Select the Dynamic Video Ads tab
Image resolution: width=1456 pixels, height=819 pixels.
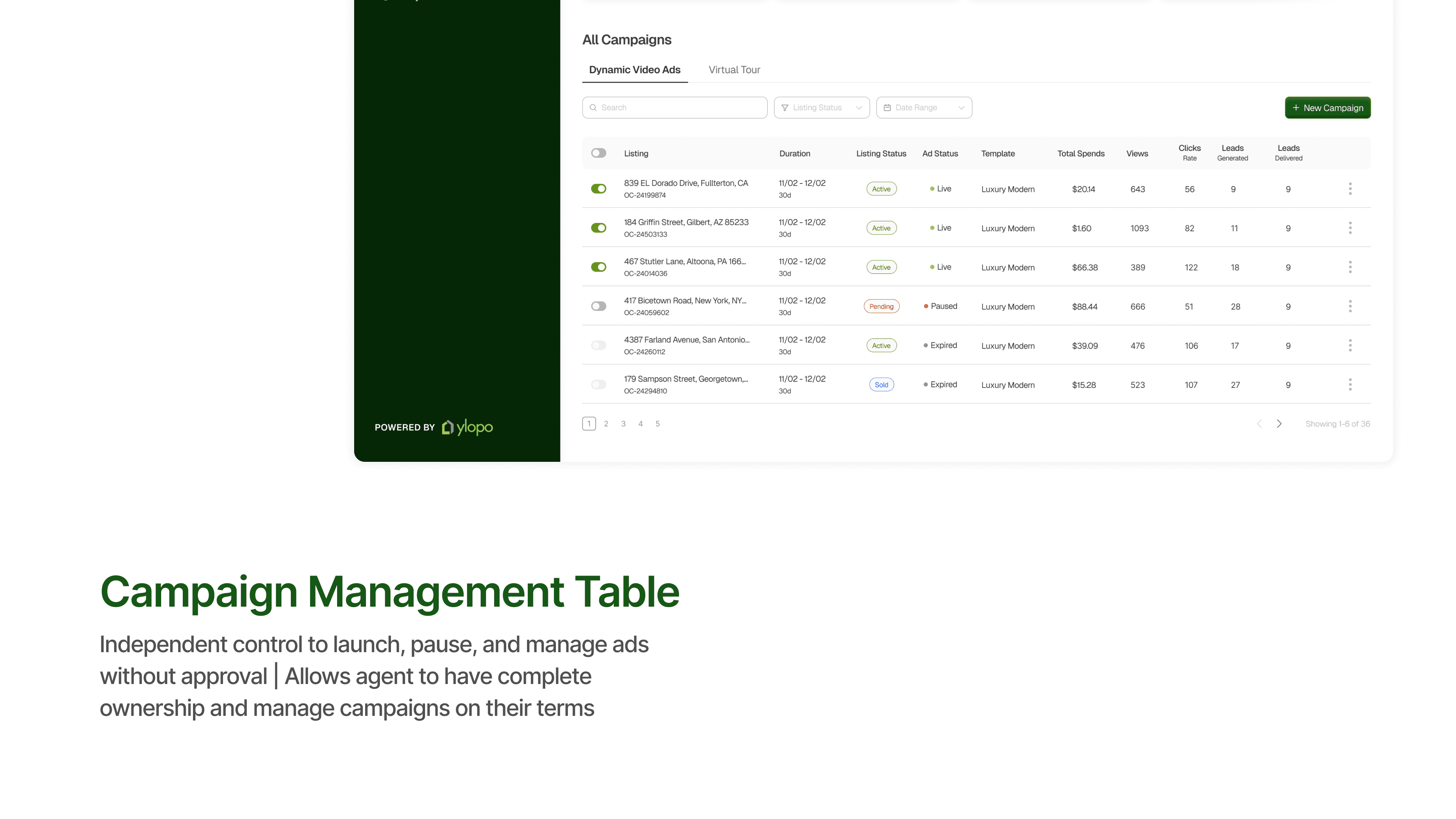(634, 69)
